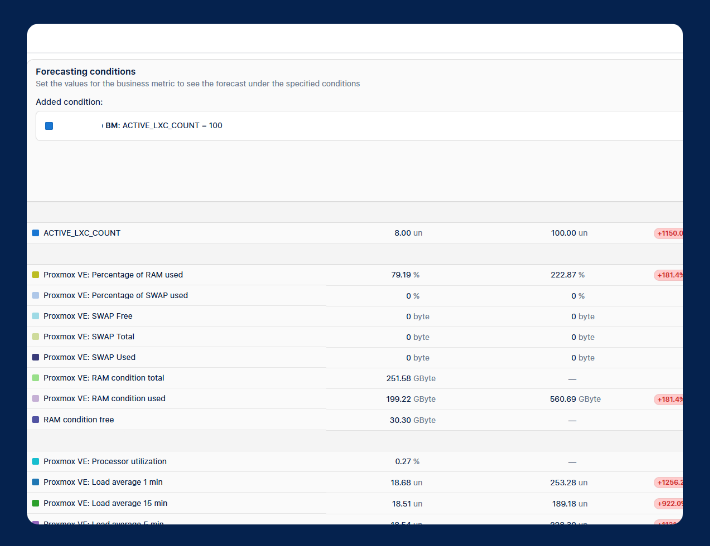
Task: Click the 8.00 un current value
Action: click(x=408, y=233)
